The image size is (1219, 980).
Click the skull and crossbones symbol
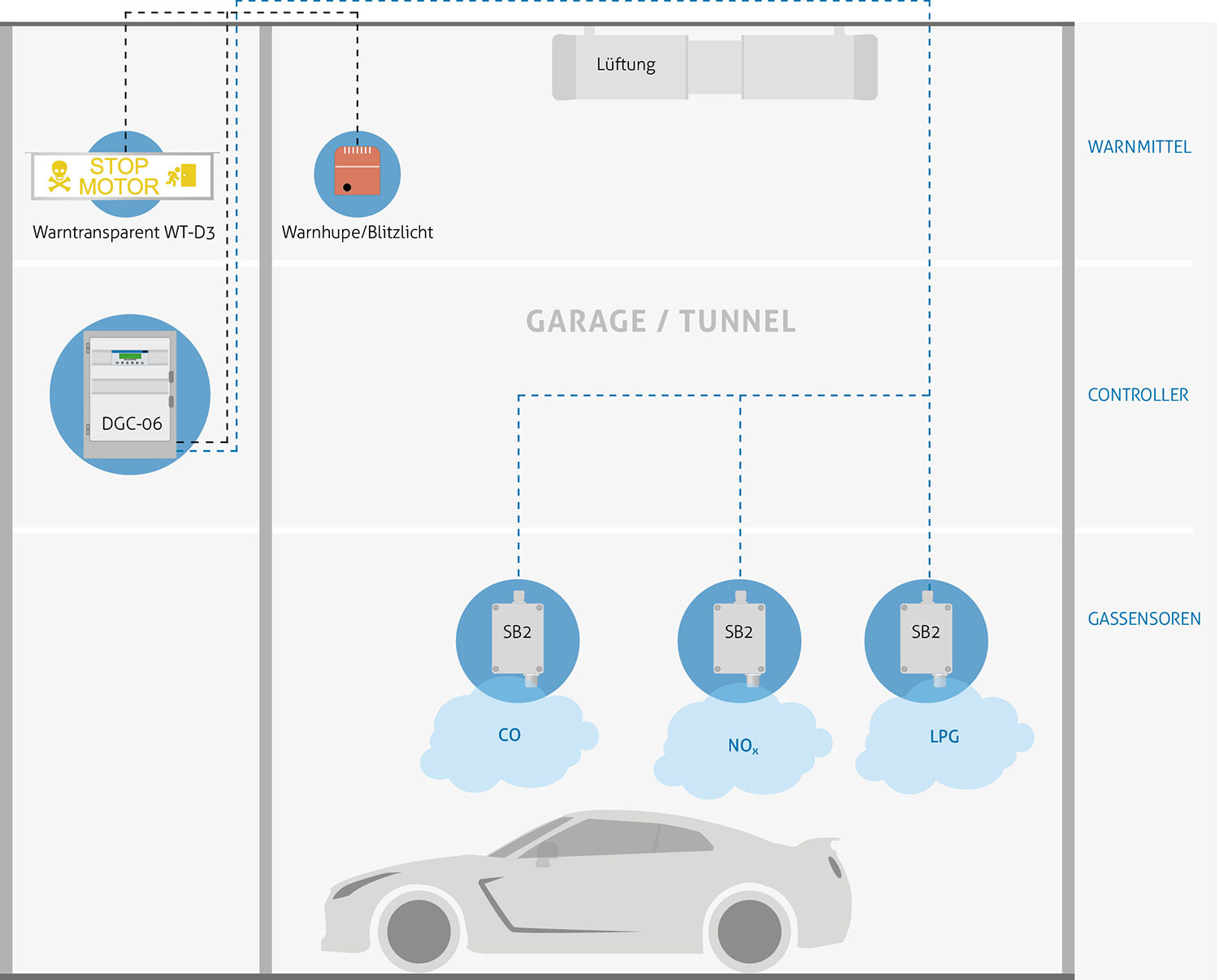coord(59,176)
